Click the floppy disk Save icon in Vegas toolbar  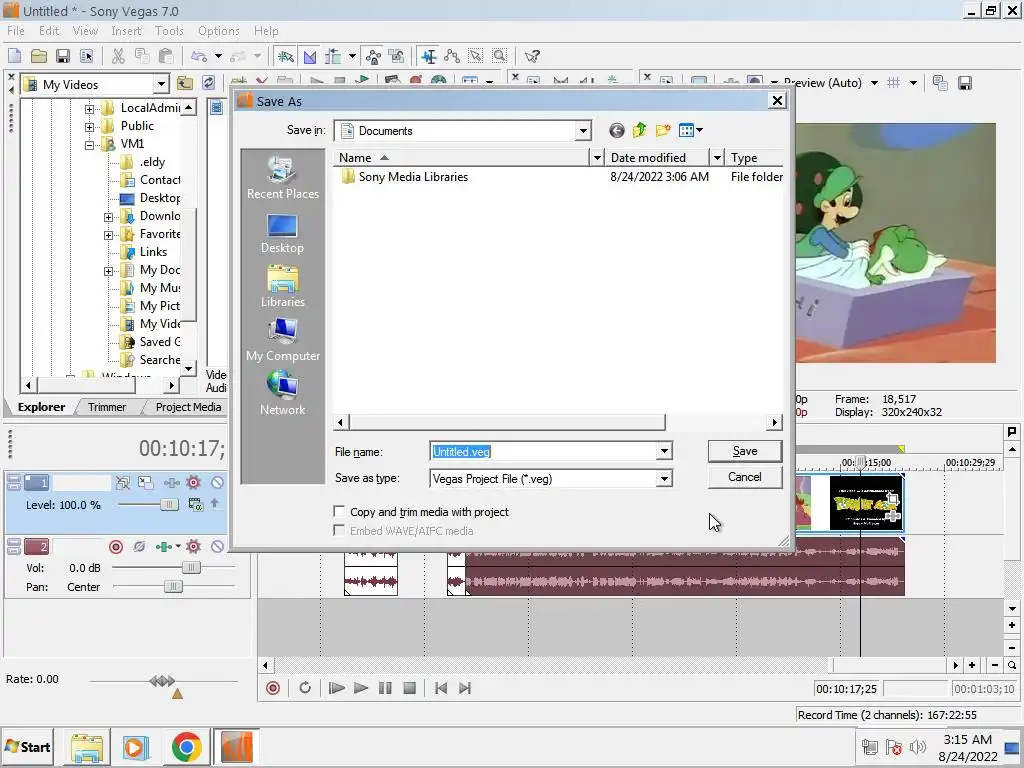63,56
